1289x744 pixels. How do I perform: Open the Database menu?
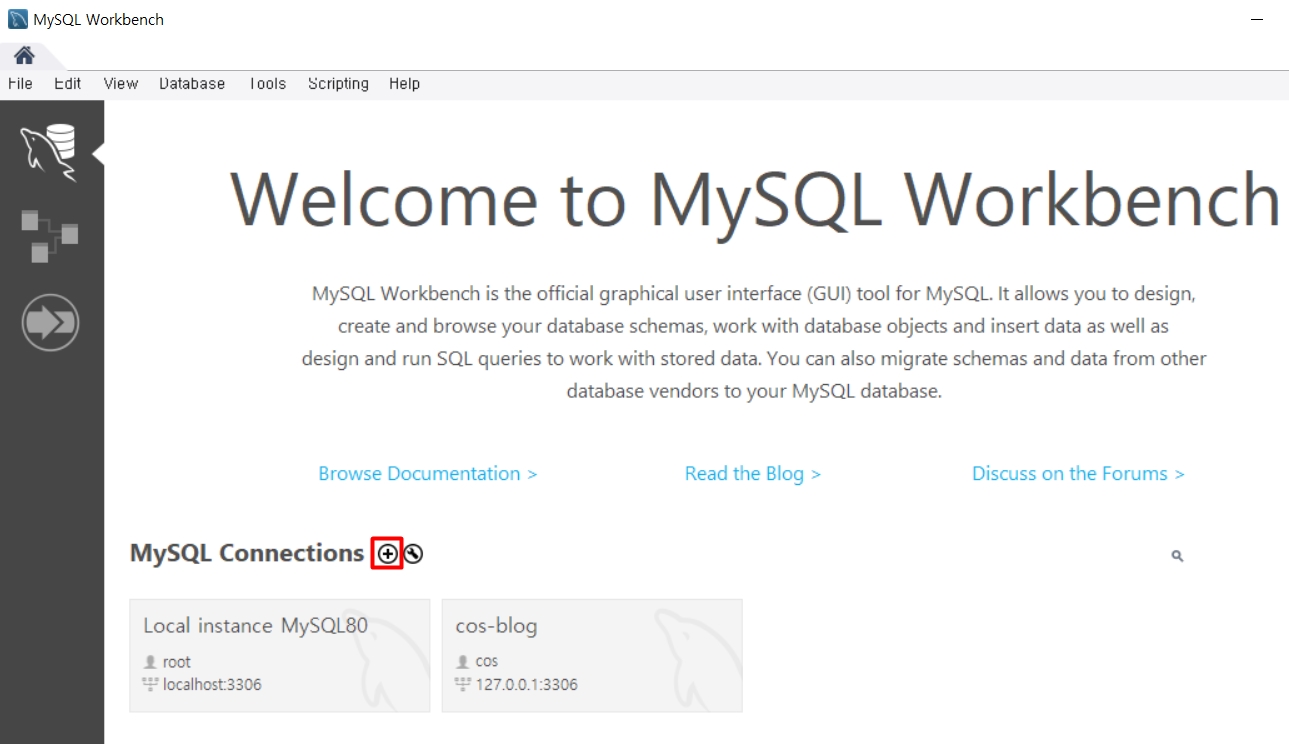point(192,84)
